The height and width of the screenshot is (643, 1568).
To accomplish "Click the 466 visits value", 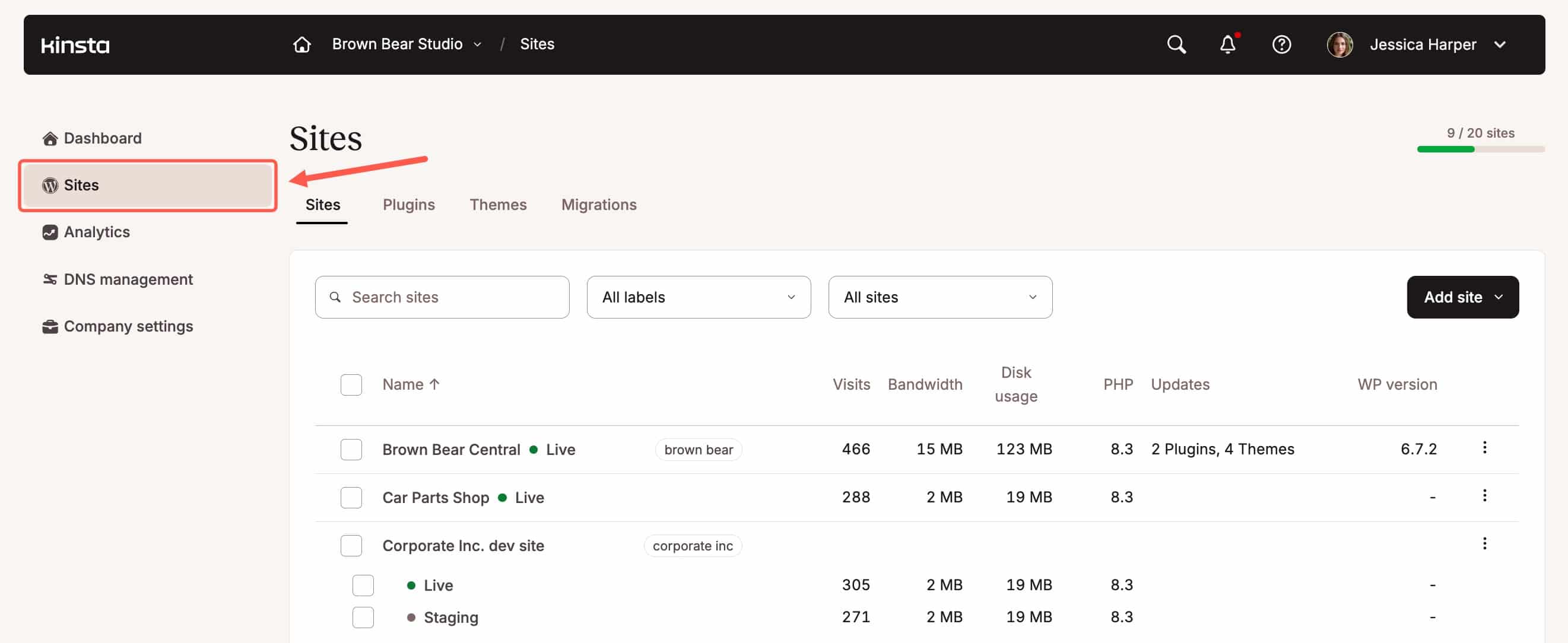I will [x=856, y=449].
